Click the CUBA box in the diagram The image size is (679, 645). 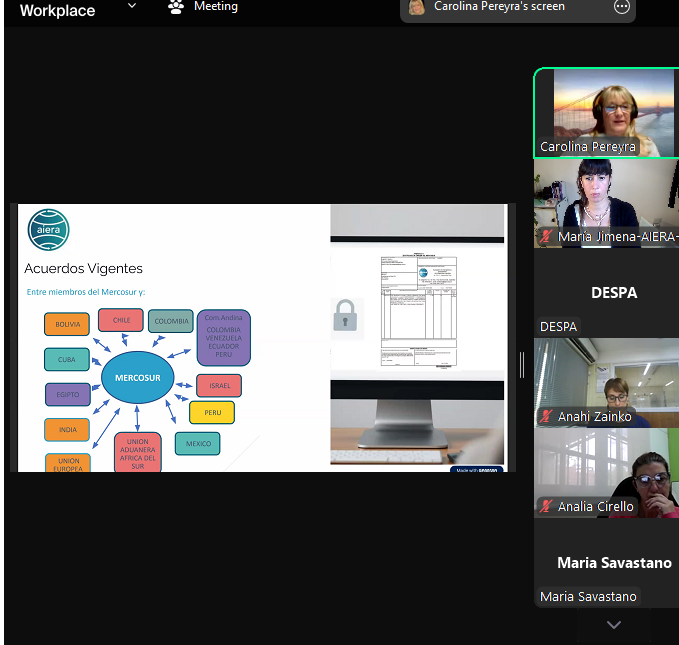click(x=67, y=360)
